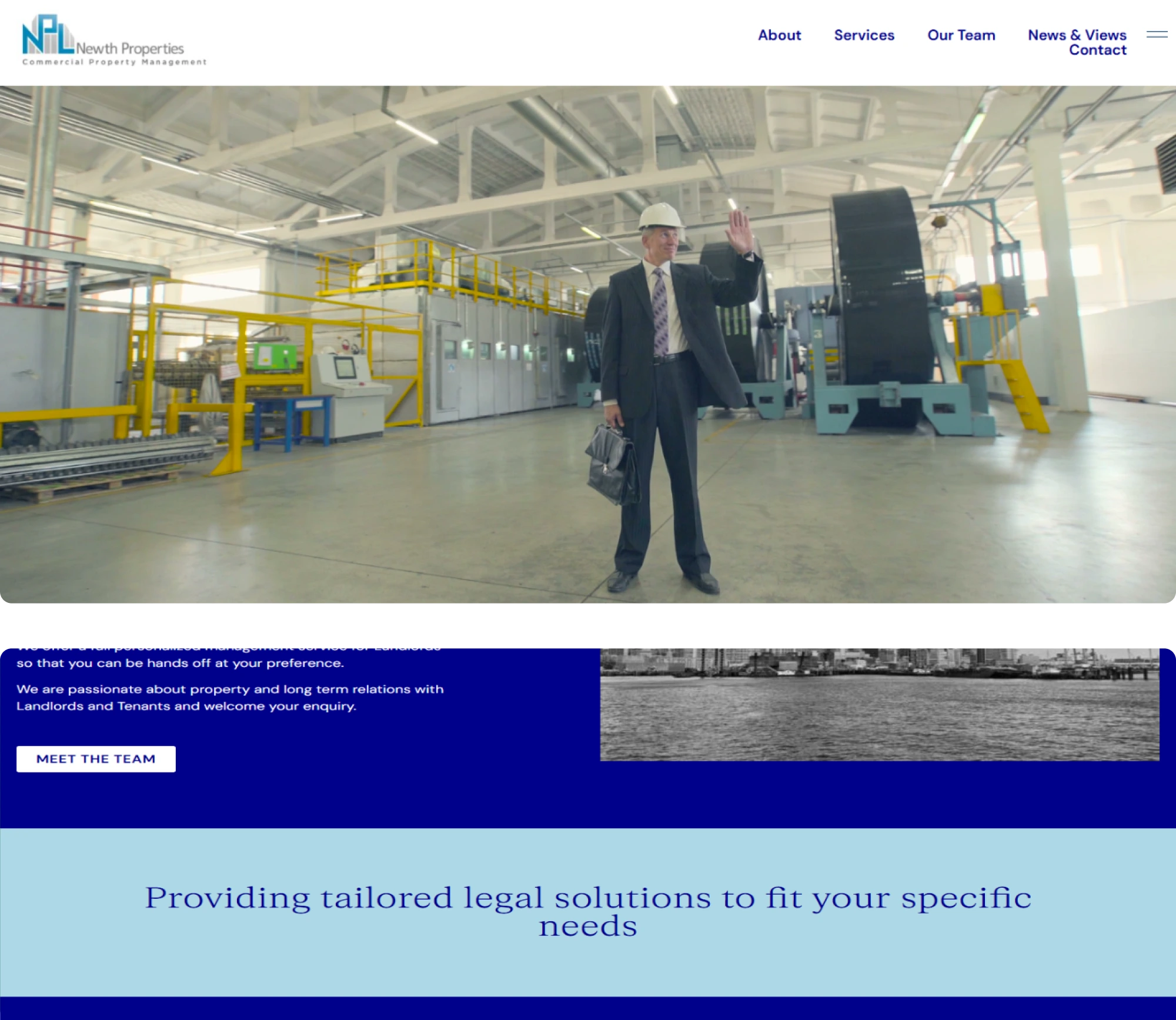Click the dark blue strip at page bottom
This screenshot has height=1020, width=1176.
pyautogui.click(x=588, y=1008)
